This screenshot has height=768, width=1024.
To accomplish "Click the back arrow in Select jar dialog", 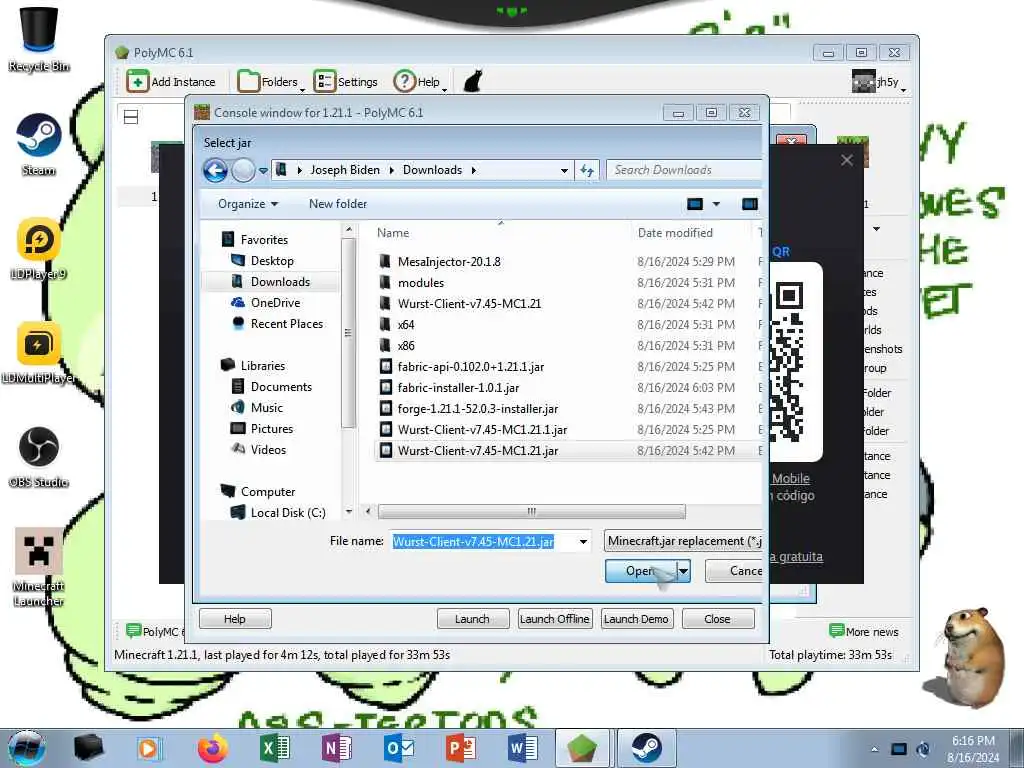I will [215, 170].
